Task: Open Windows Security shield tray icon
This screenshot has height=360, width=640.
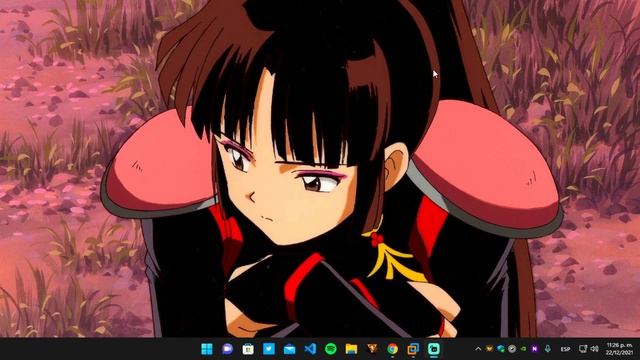Action: (x=501, y=349)
